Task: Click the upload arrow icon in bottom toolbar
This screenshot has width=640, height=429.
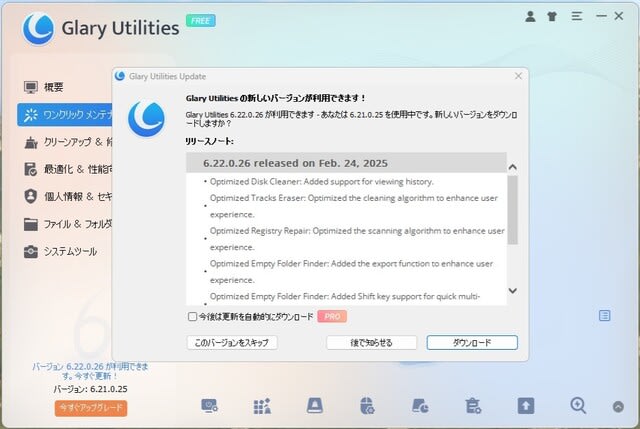Action: pos(526,406)
